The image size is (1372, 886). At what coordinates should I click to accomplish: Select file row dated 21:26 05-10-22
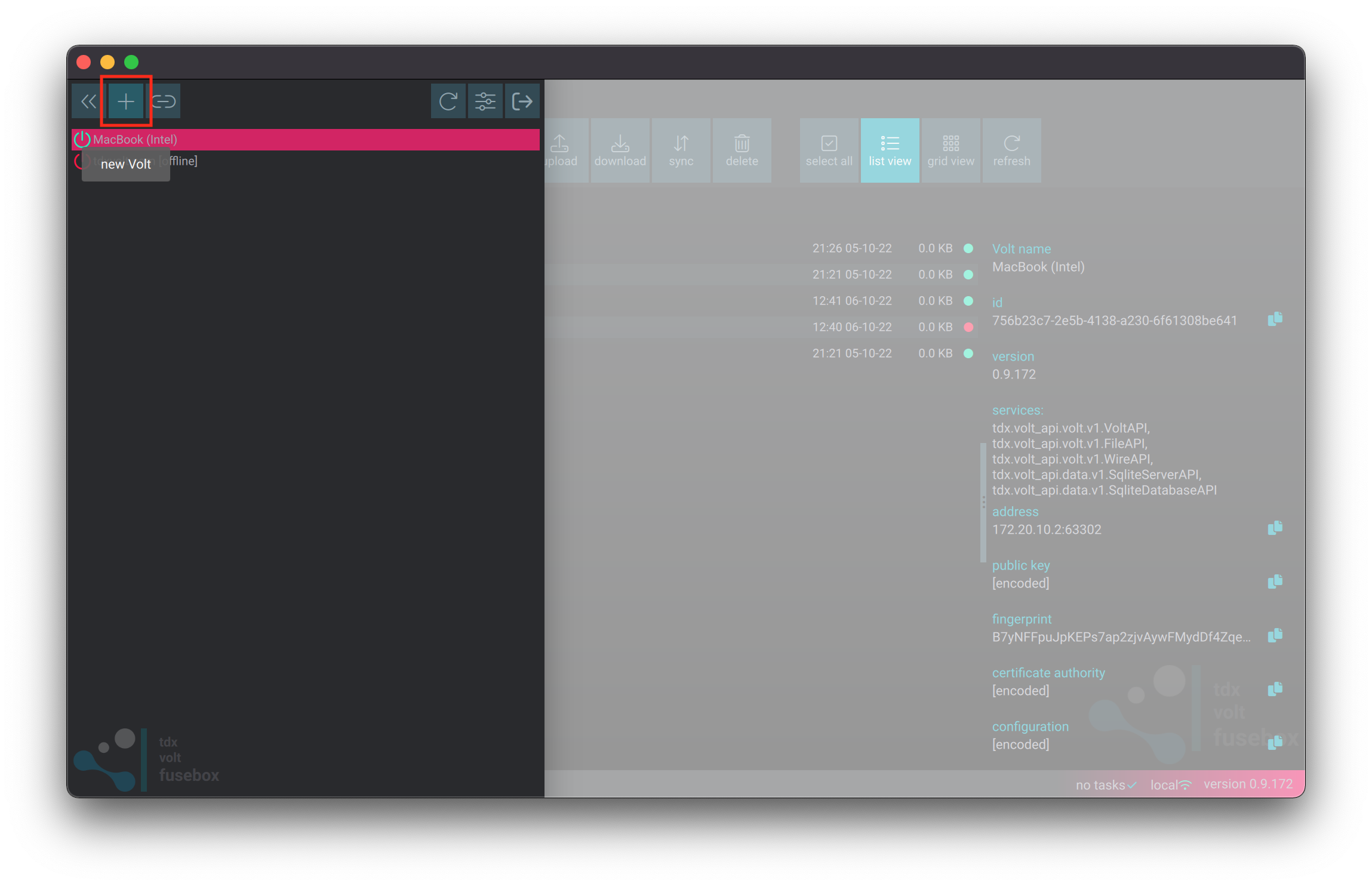click(761, 248)
